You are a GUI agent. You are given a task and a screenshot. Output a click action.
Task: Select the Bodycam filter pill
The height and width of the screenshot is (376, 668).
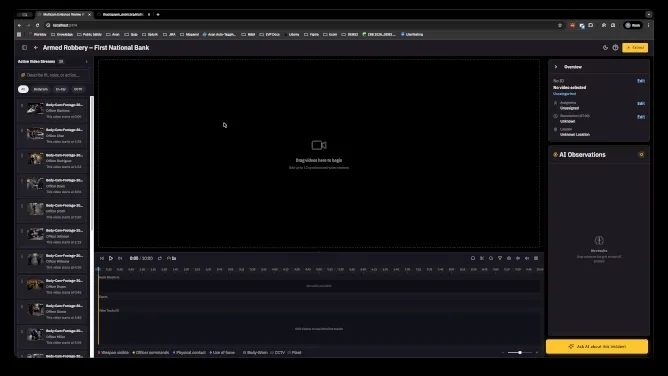click(41, 89)
